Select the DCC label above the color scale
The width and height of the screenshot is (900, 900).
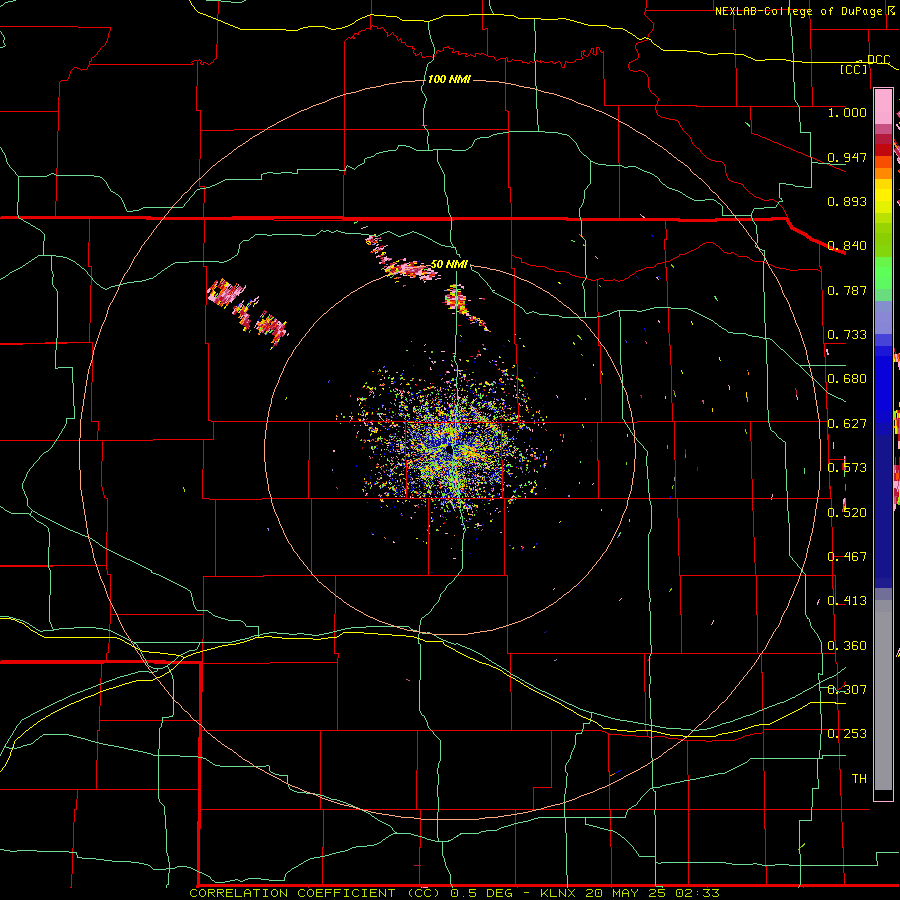[878, 60]
